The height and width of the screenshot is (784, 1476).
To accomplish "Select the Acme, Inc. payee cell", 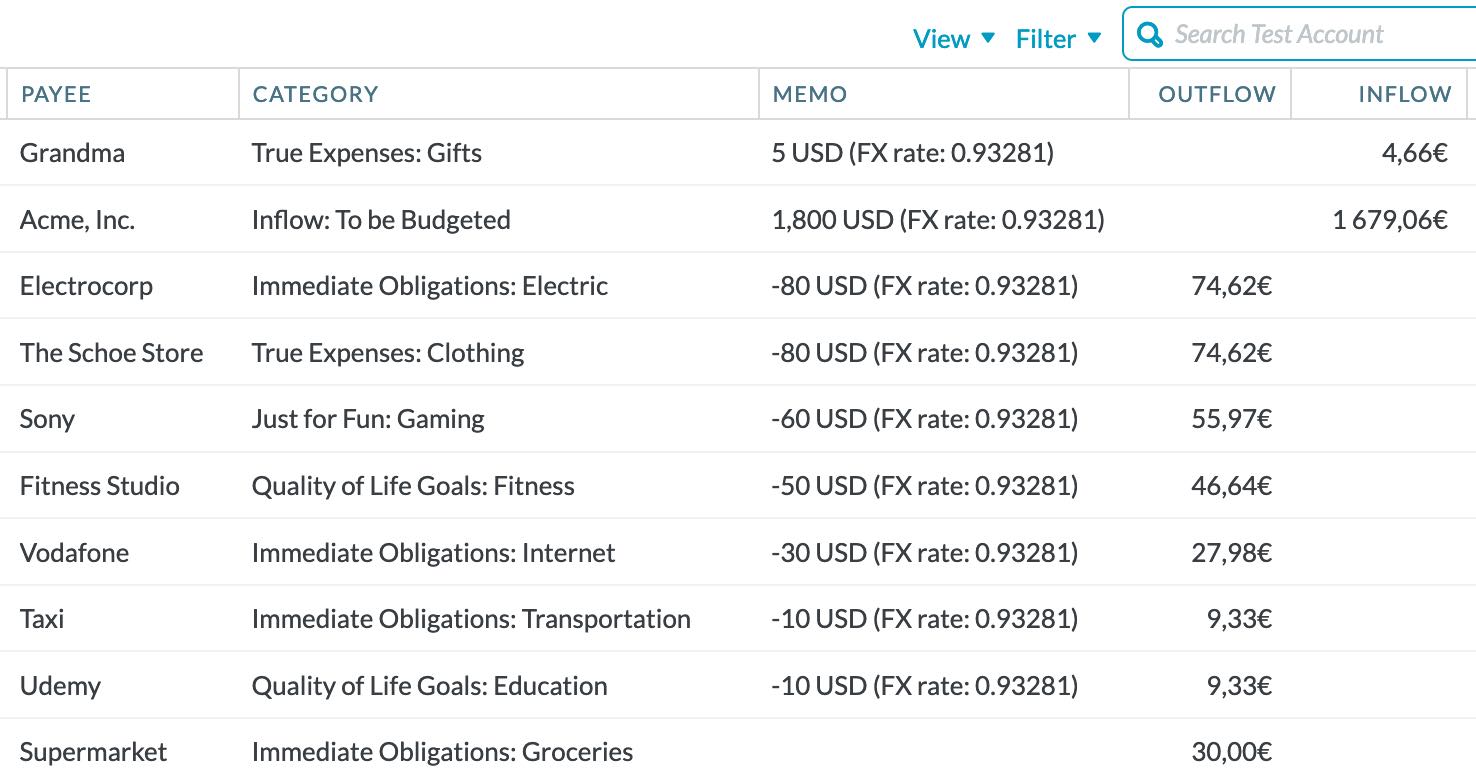I will pos(77,220).
